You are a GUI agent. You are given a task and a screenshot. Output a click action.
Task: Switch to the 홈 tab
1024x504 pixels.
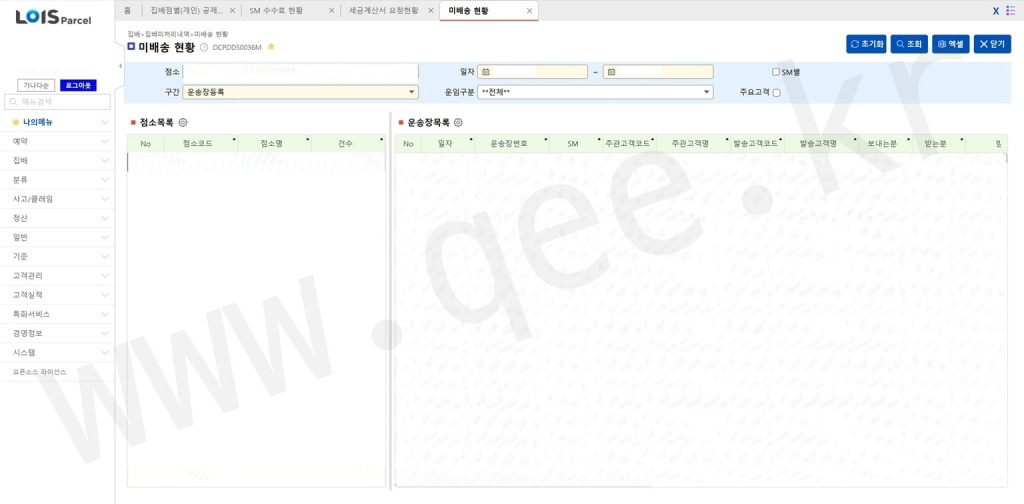click(x=127, y=10)
